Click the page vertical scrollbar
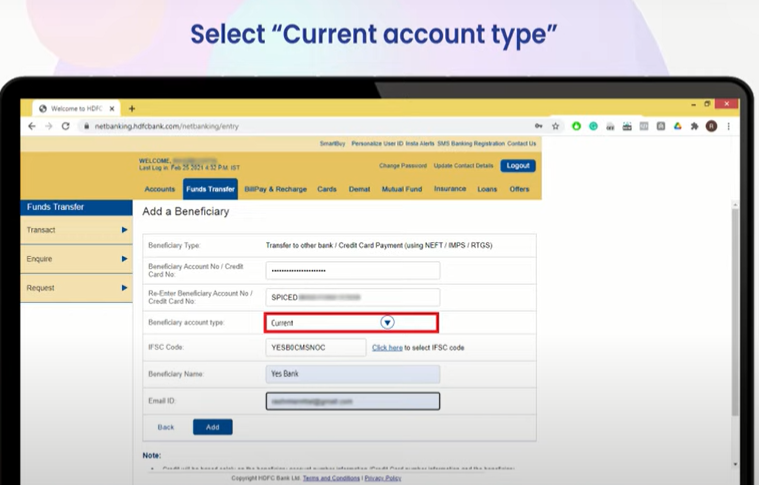The width and height of the screenshot is (759, 485). [735, 313]
